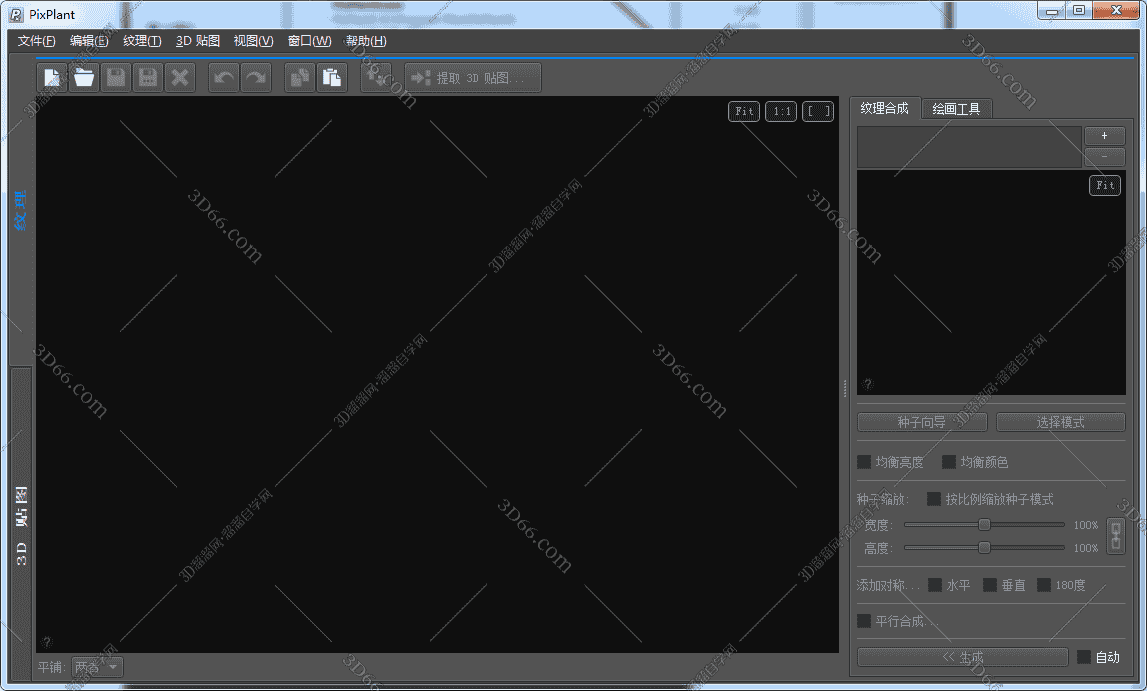The image size is (1147, 691).
Task: Click the 宽度 slider handle
Action: 984,524
